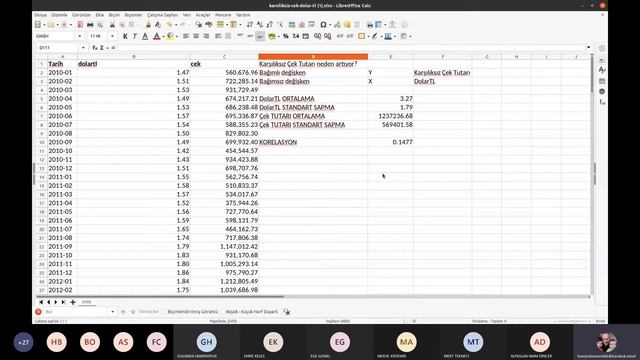Click the Clone Formatting paintbrush icon

pos(148,25)
